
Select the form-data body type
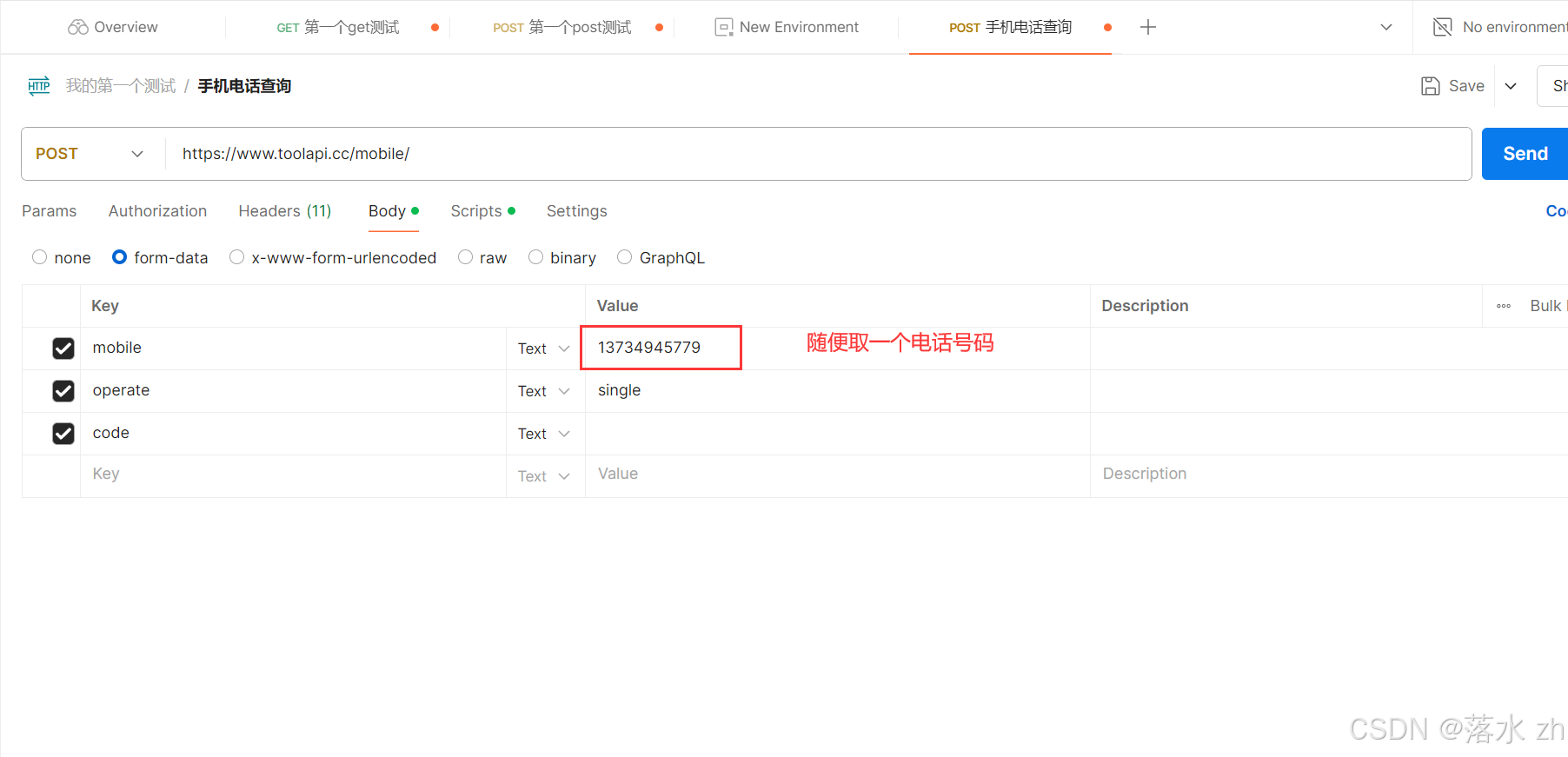[120, 257]
